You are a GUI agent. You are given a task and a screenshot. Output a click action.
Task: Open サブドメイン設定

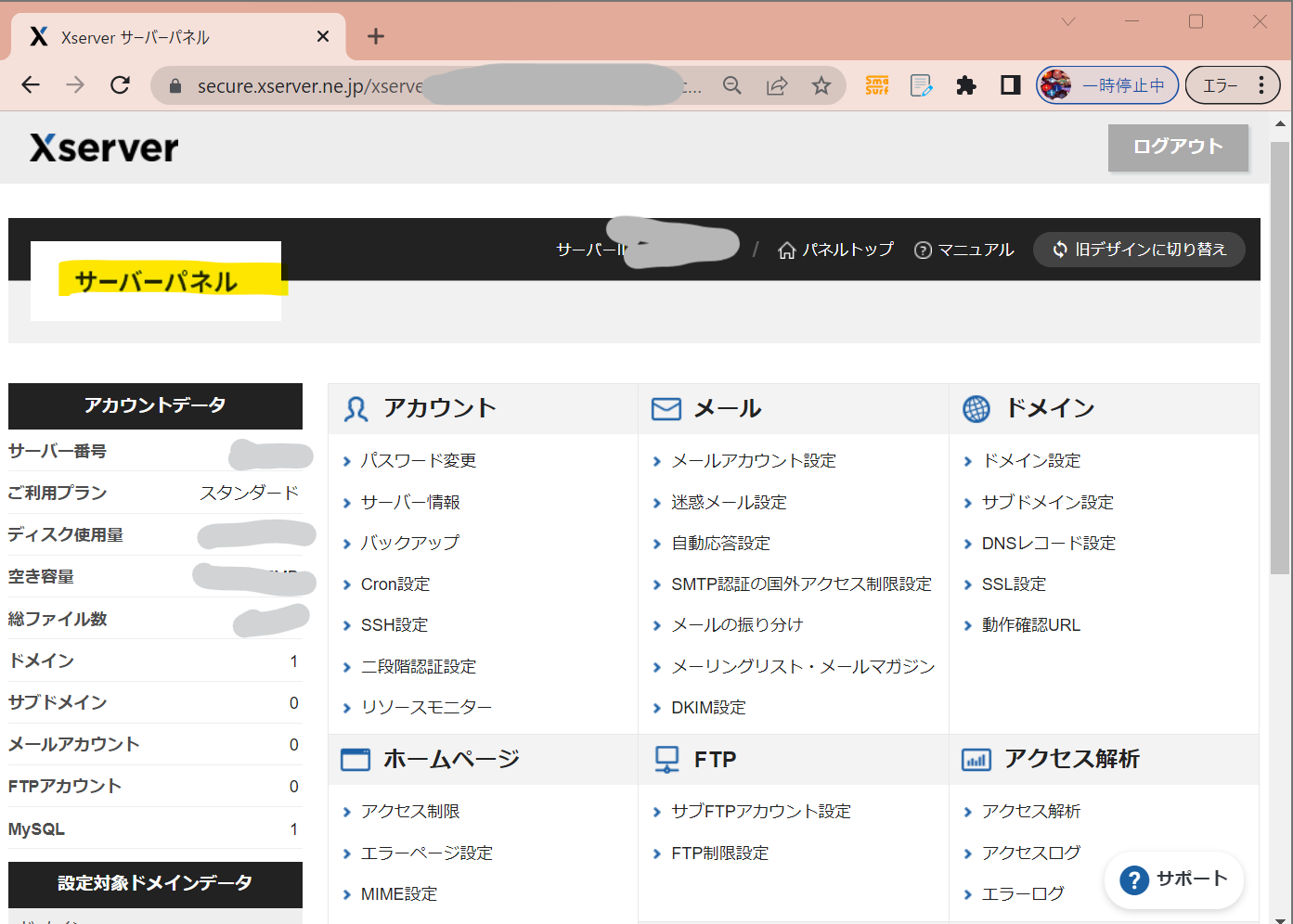click(x=1048, y=502)
